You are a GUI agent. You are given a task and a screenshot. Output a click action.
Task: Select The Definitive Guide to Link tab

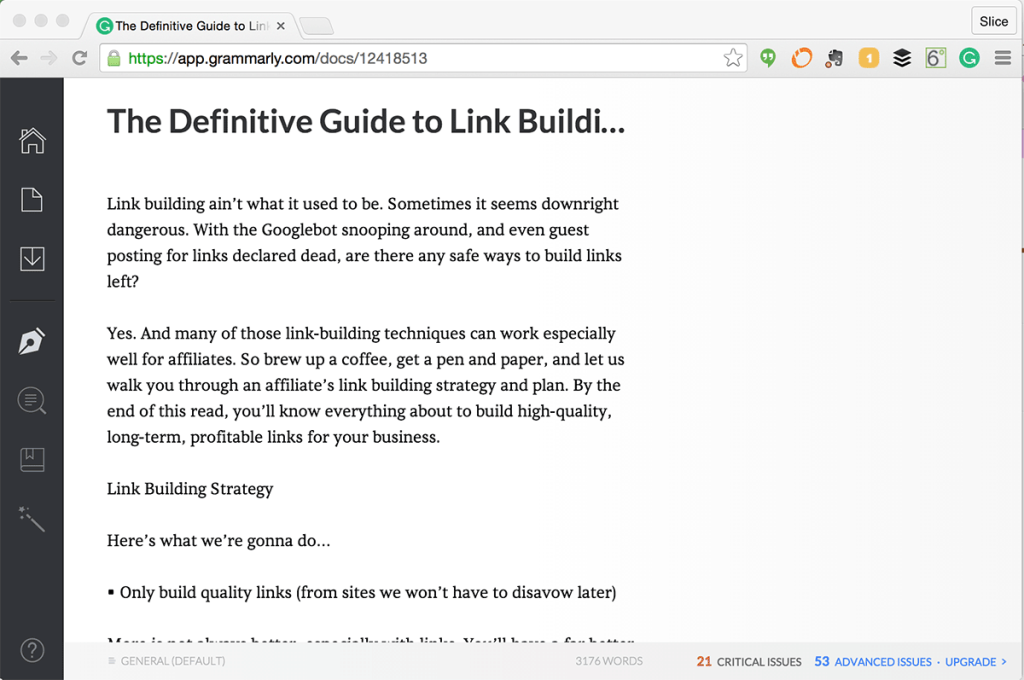click(x=190, y=26)
